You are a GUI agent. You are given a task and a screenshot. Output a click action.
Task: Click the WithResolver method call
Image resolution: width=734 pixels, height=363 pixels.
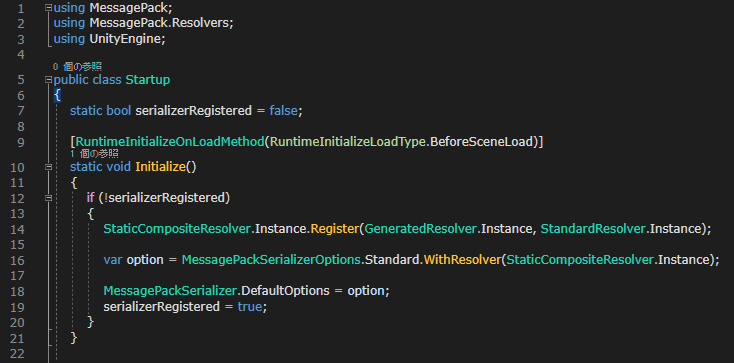tap(462, 260)
